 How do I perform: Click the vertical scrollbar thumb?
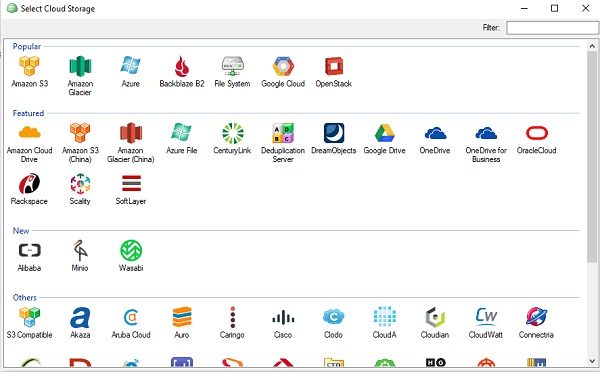[592, 157]
